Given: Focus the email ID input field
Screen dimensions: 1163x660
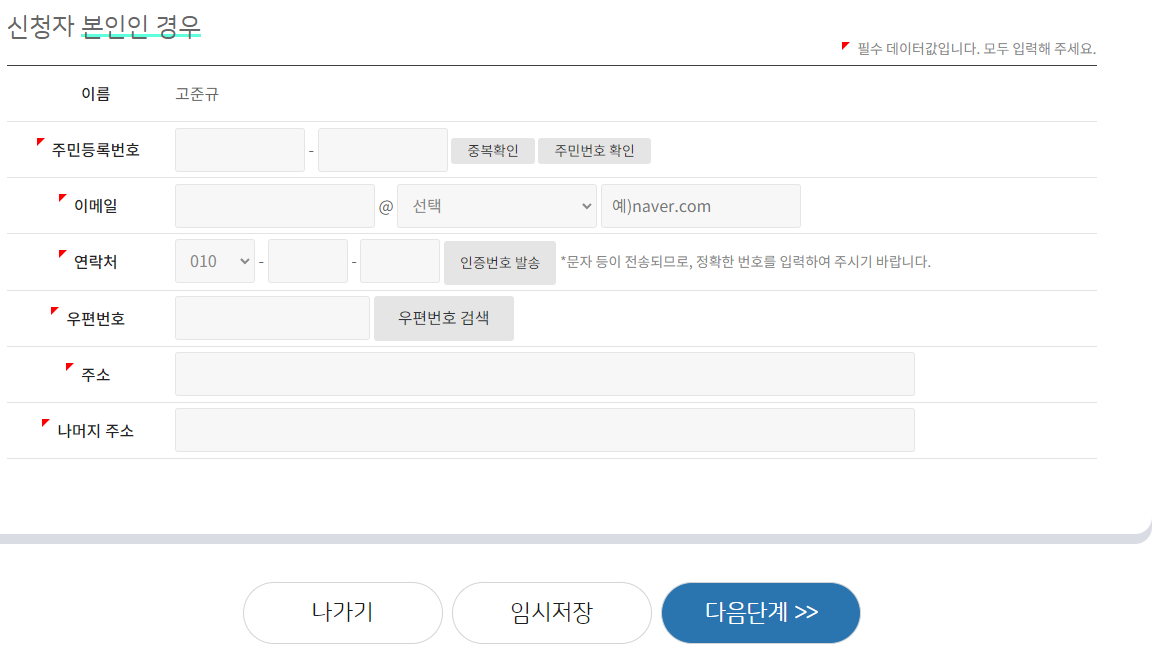Looking at the screenshot, I should click(x=274, y=206).
